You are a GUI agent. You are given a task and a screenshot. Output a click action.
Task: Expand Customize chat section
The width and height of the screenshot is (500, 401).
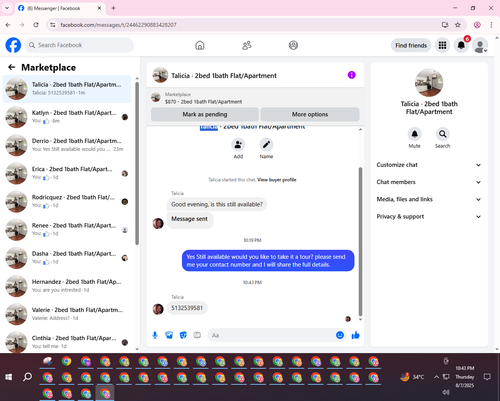(x=429, y=165)
